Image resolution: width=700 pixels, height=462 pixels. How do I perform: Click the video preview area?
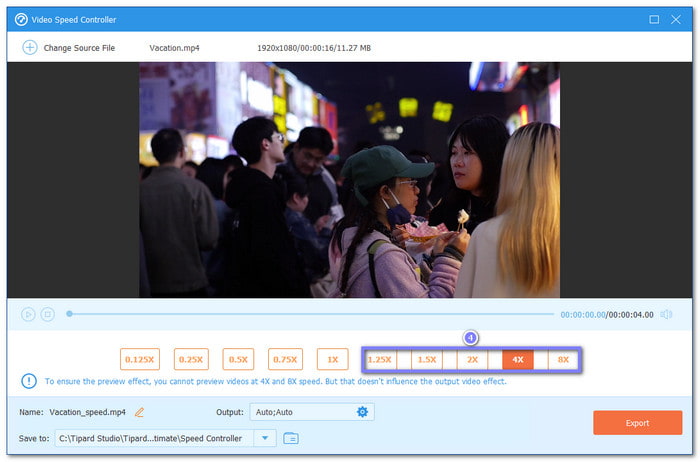pos(349,180)
